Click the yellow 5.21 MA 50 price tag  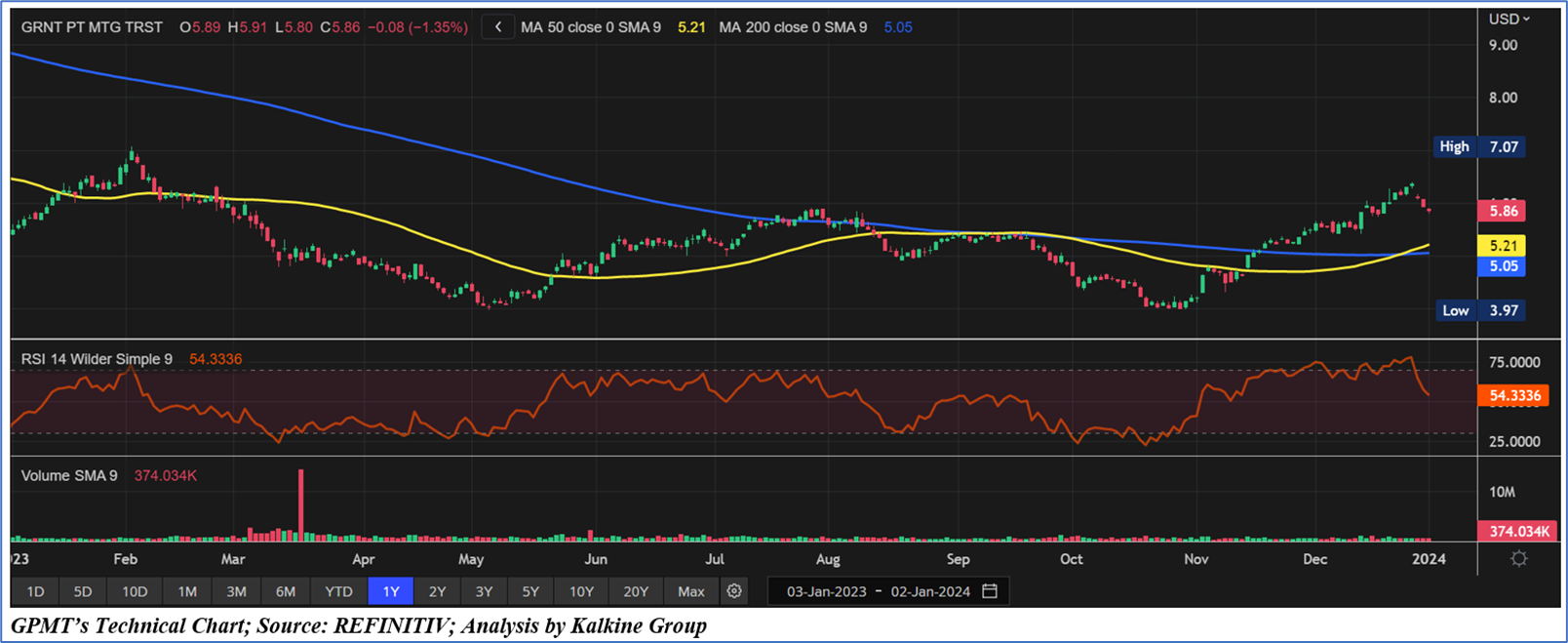[1503, 246]
